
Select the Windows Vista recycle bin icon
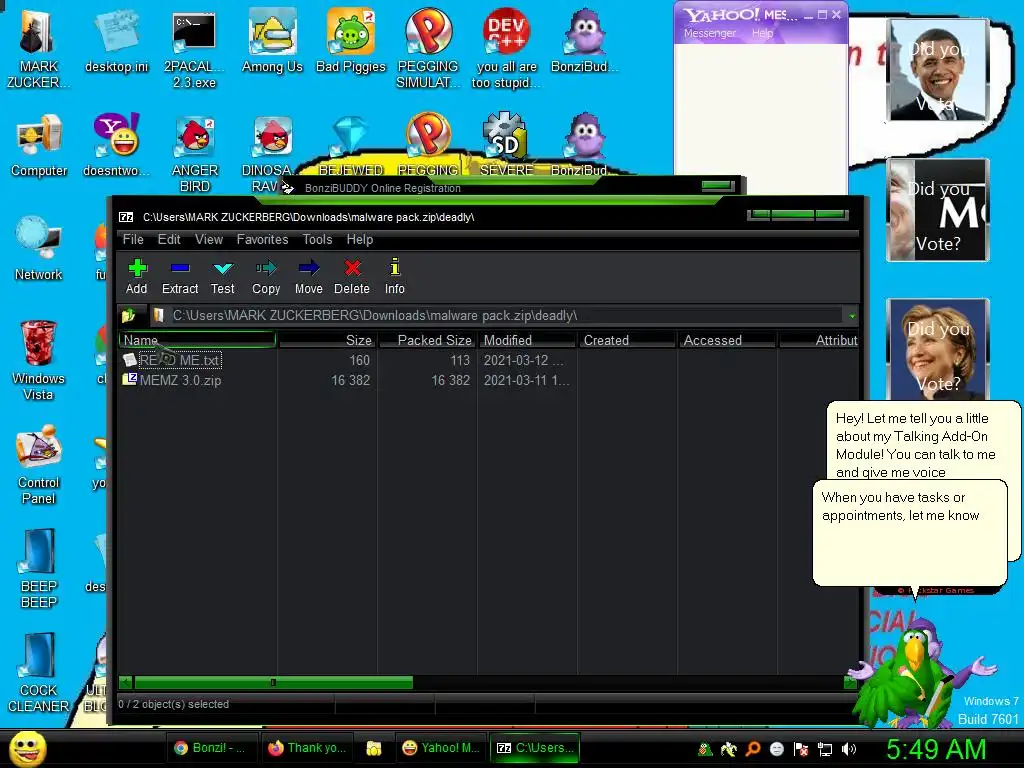pyautogui.click(x=38, y=360)
